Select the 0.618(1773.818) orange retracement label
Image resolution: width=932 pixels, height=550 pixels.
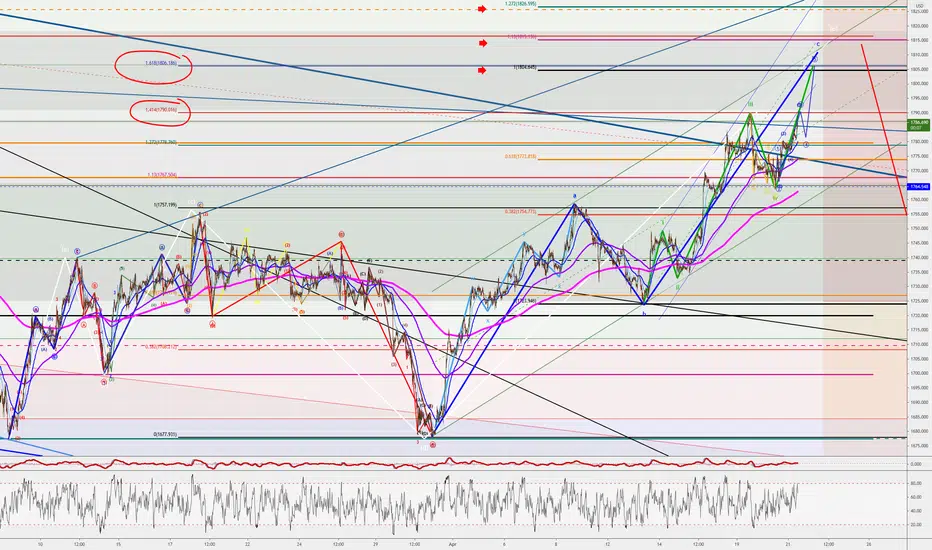520,156
